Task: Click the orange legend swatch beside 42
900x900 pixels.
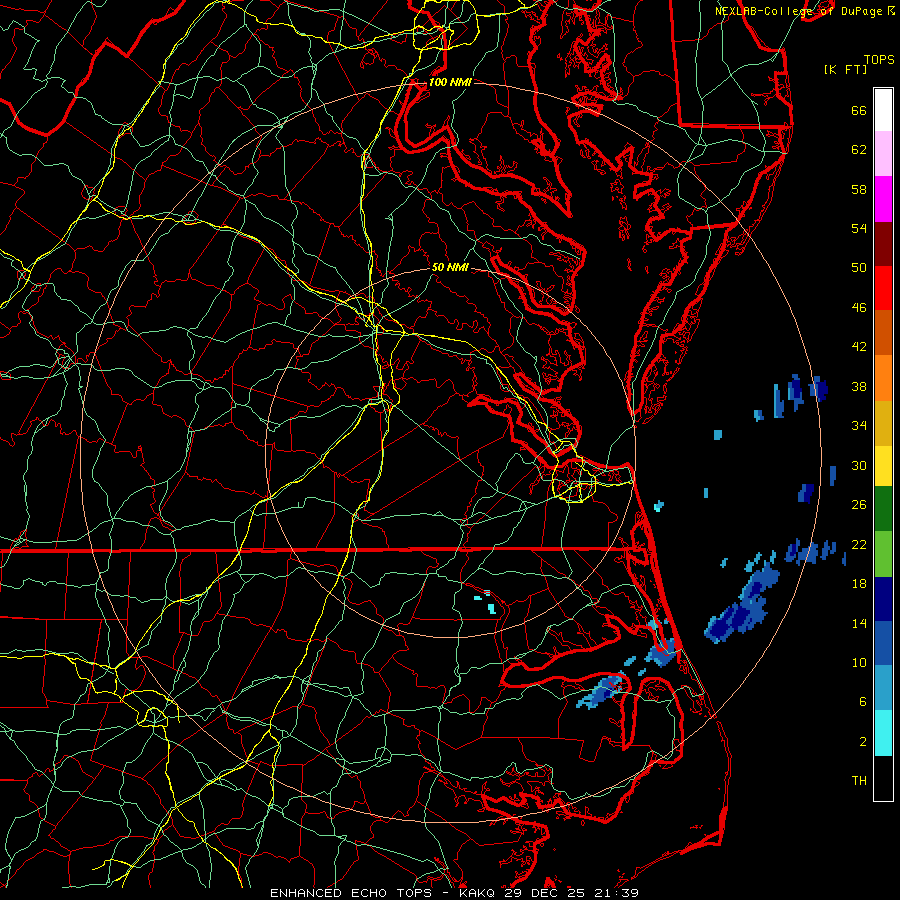Action: click(883, 378)
